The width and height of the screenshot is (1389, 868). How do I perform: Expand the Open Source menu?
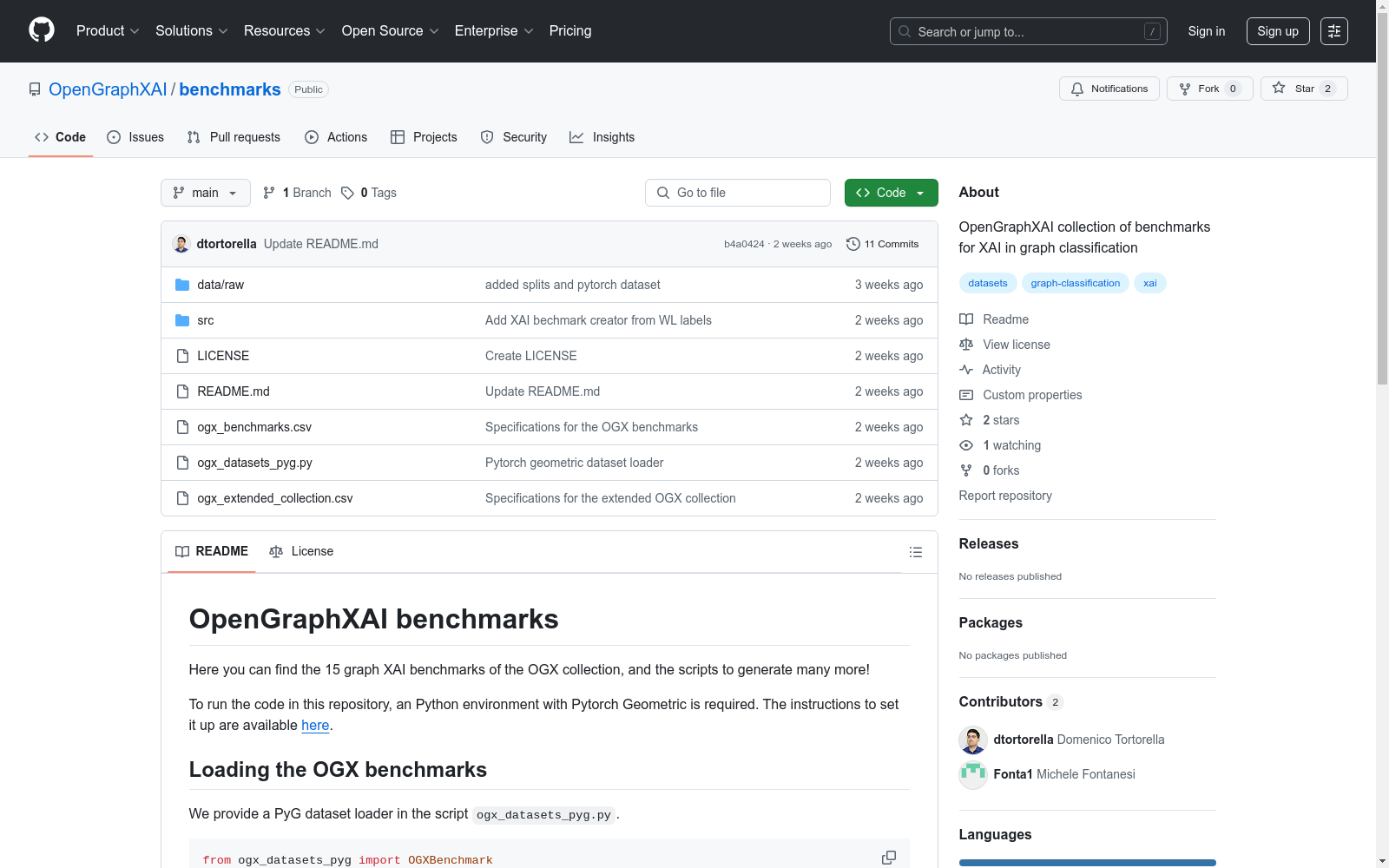391,30
